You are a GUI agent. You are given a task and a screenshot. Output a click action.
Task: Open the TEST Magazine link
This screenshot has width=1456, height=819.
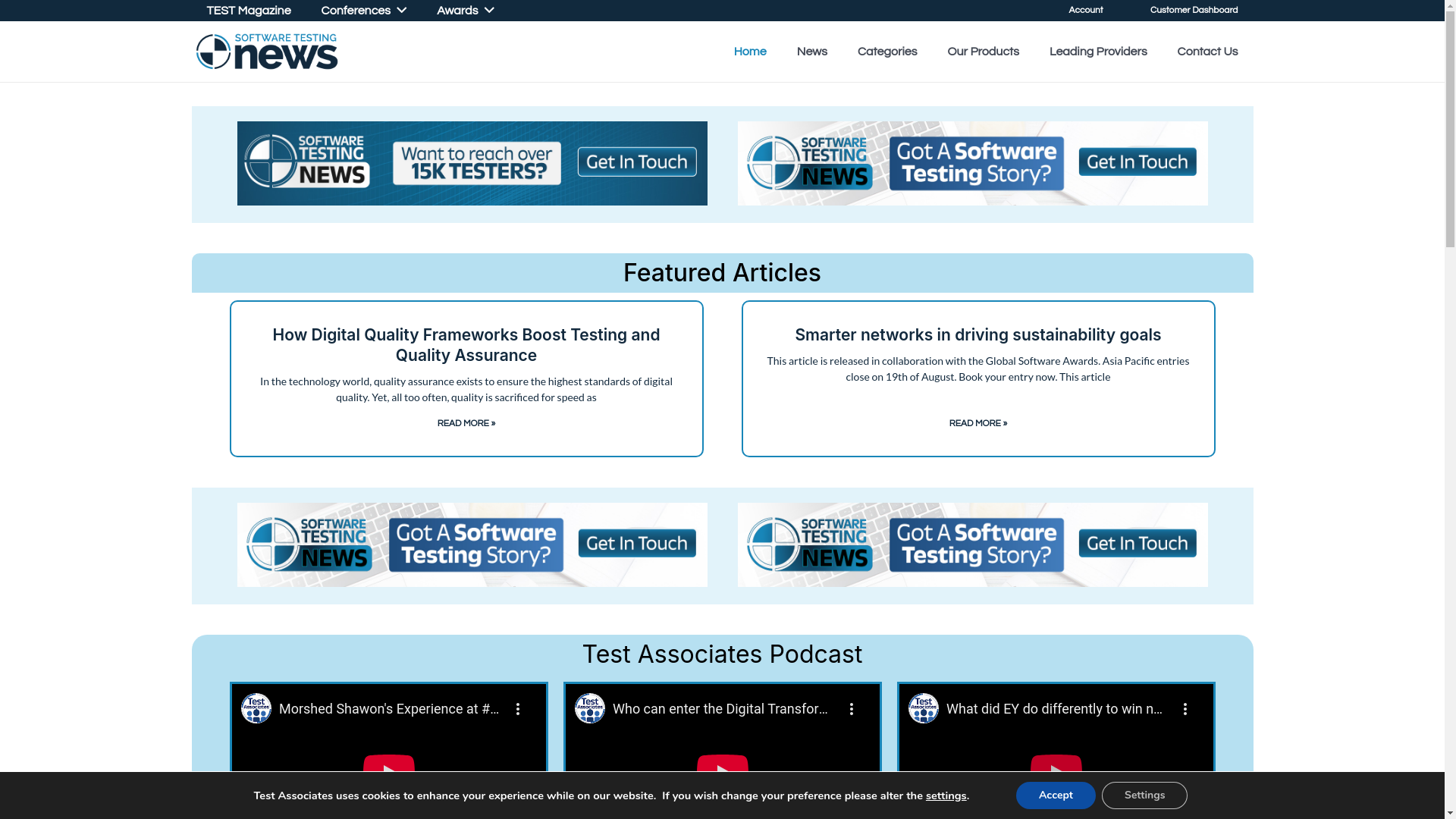(x=249, y=11)
